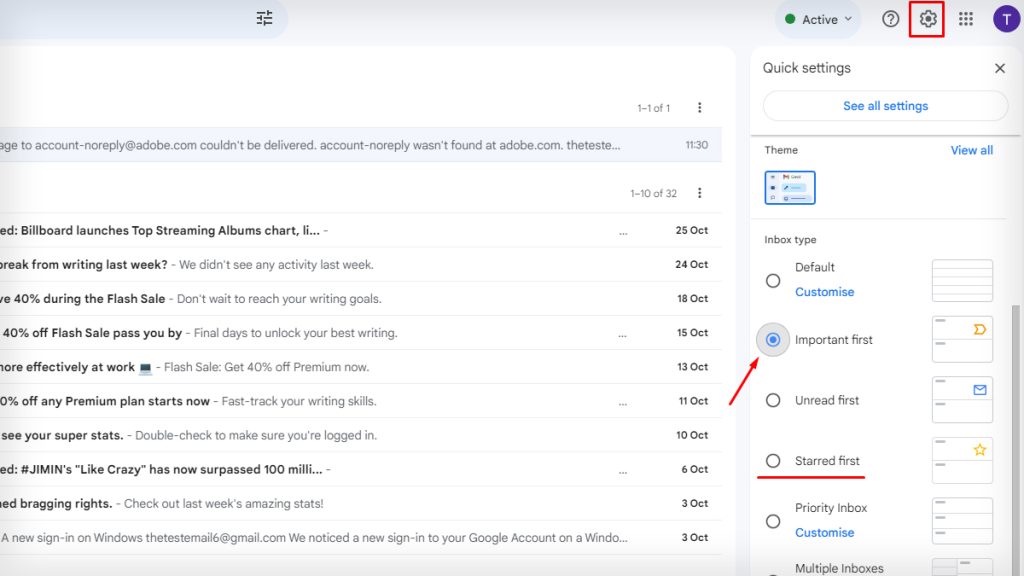Click the sliders icon in the top toolbar
The height and width of the screenshot is (576, 1024).
coord(264,18)
